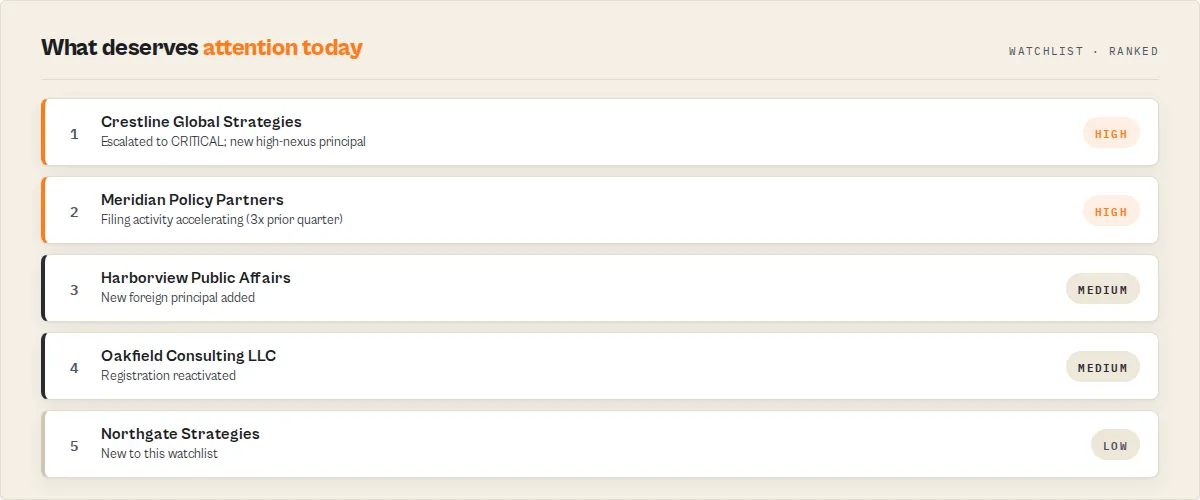Screen dimensions: 1200x500
Task: Click LOW badge on Northgate row
Action: point(1115,445)
